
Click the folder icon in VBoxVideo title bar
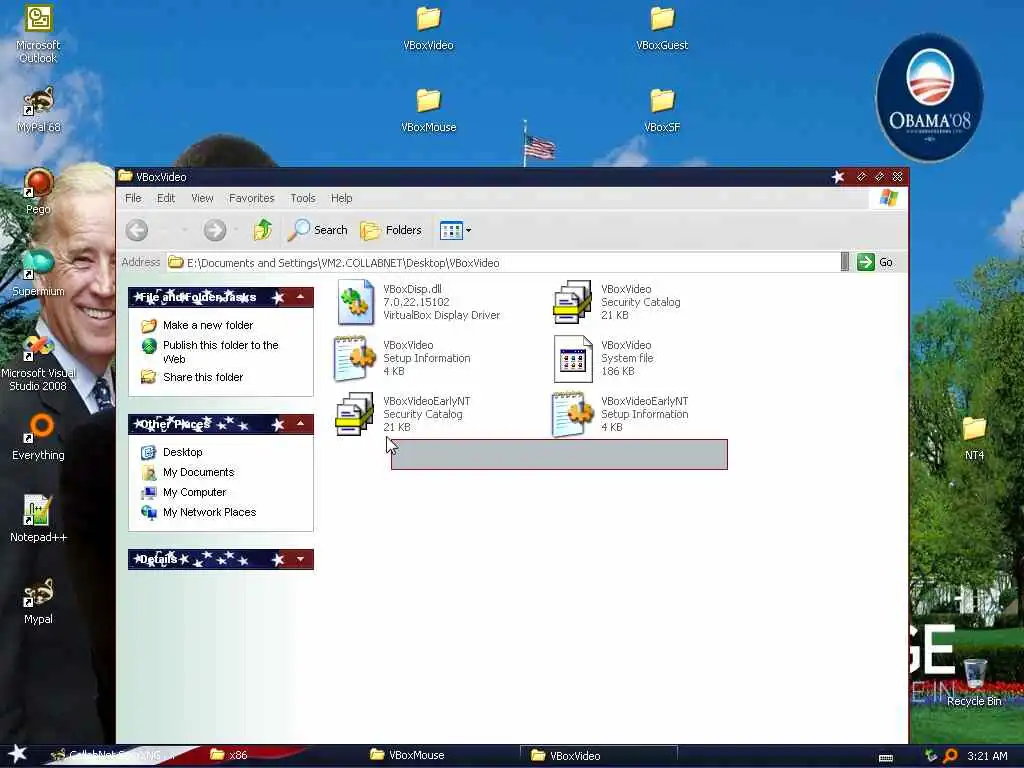[x=125, y=176]
